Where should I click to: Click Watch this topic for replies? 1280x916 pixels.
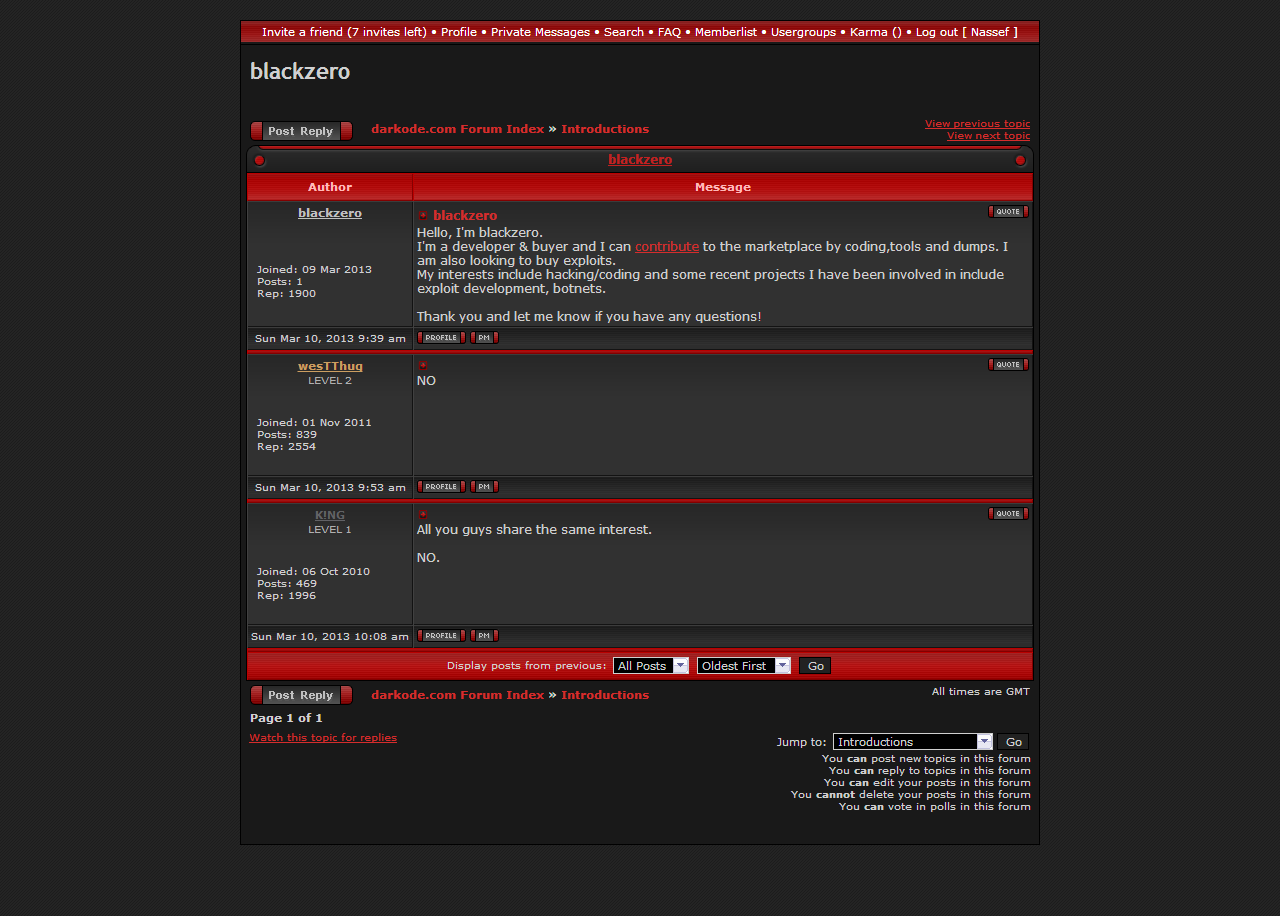(x=323, y=738)
